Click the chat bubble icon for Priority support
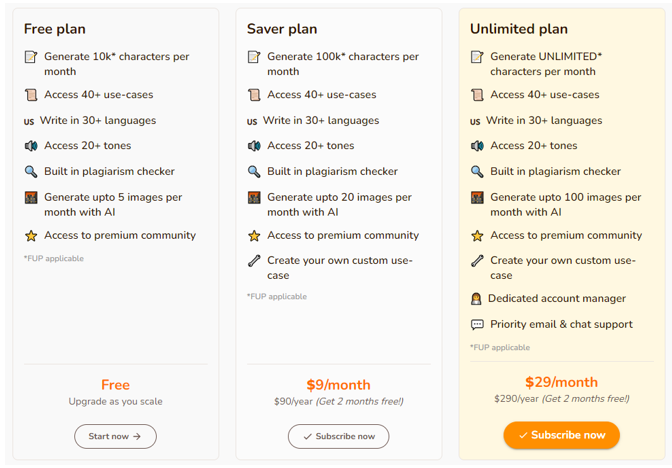 [x=477, y=324]
